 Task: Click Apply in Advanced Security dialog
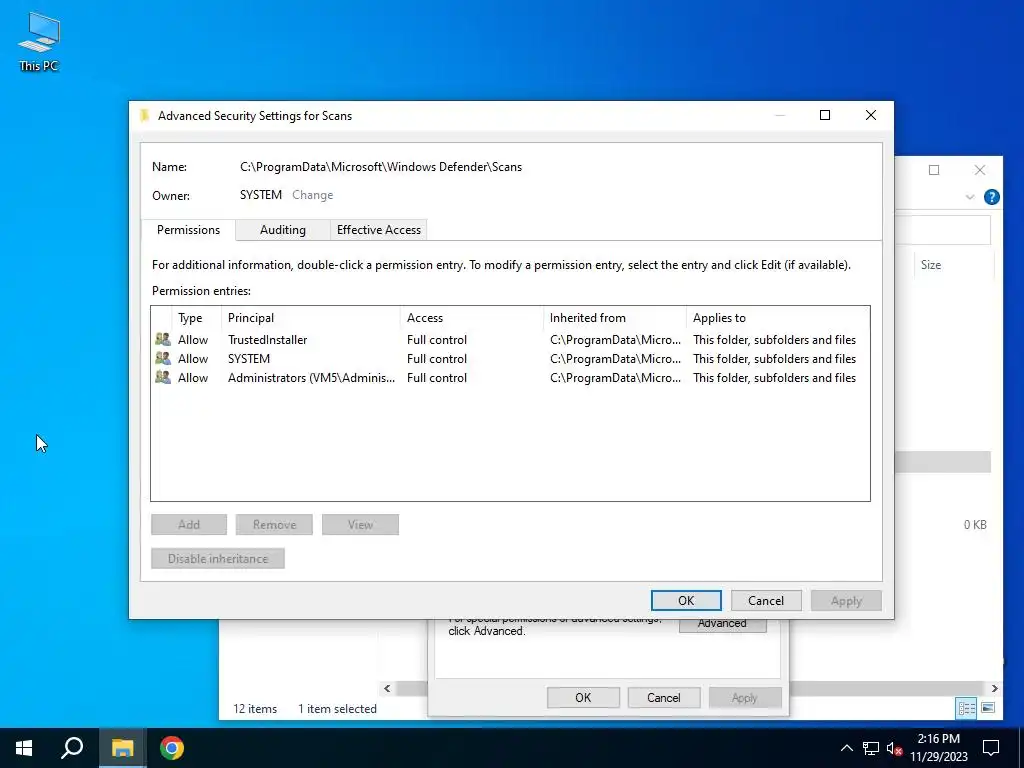(846, 600)
